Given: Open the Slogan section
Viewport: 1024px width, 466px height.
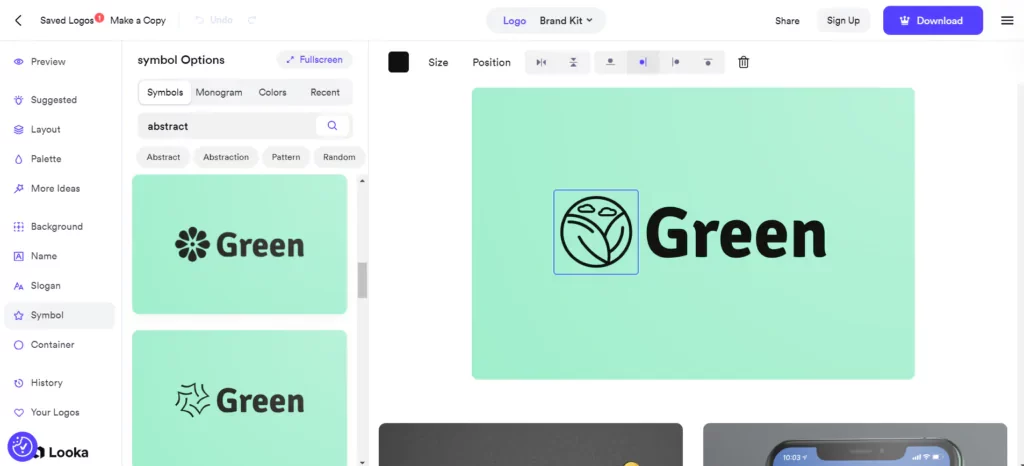Looking at the screenshot, I should click(x=37, y=285).
